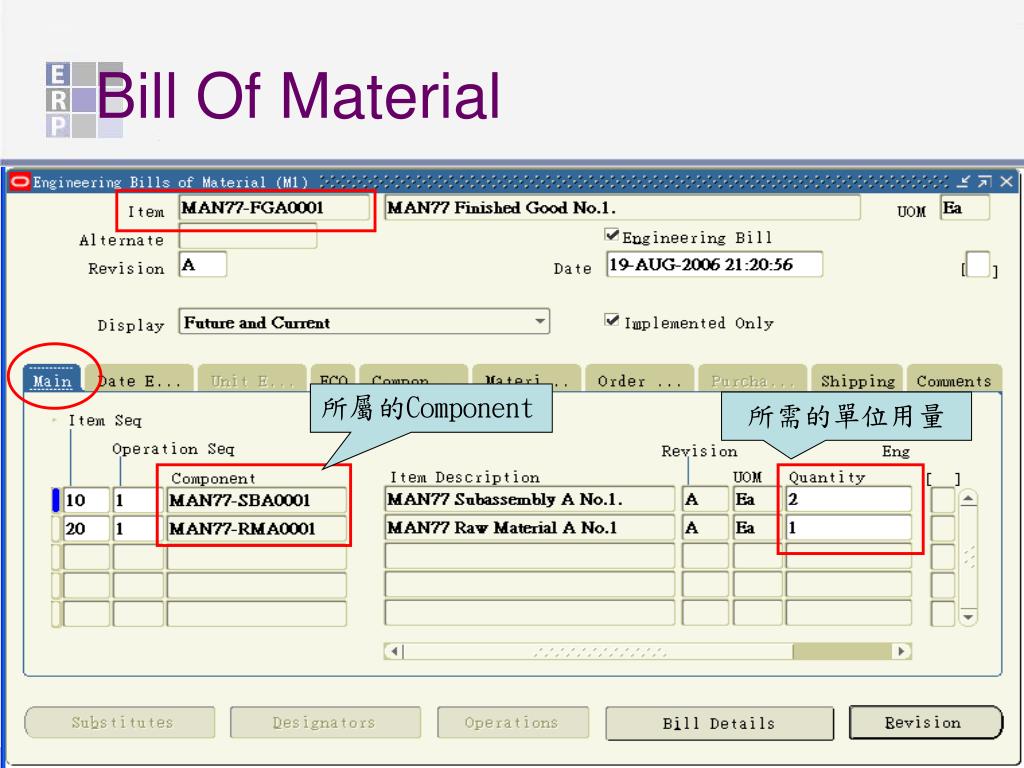Screen dimensions: 1024x768
Task: Switch to the Main tab
Action: coord(52,380)
